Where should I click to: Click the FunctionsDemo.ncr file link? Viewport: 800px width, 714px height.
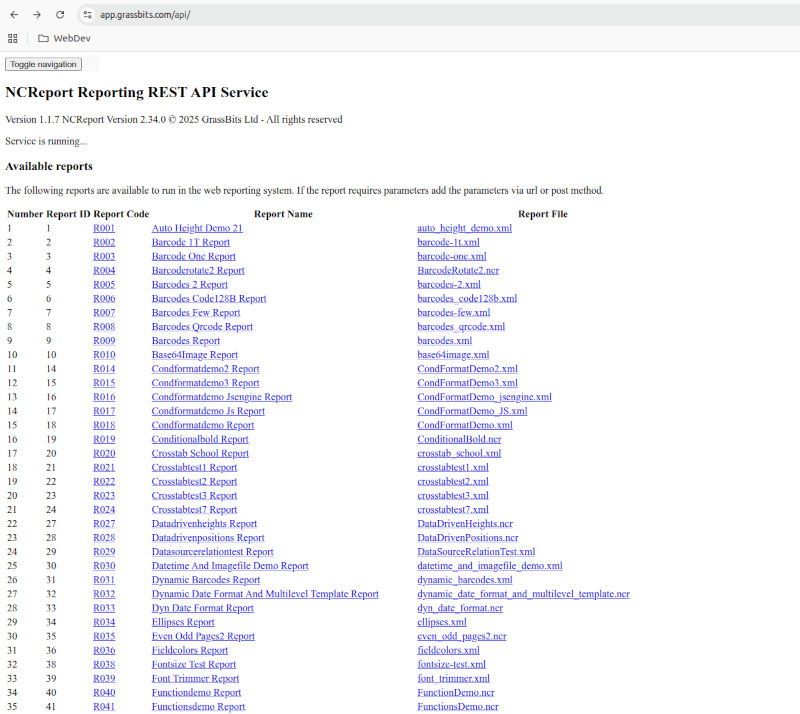[x=457, y=706]
